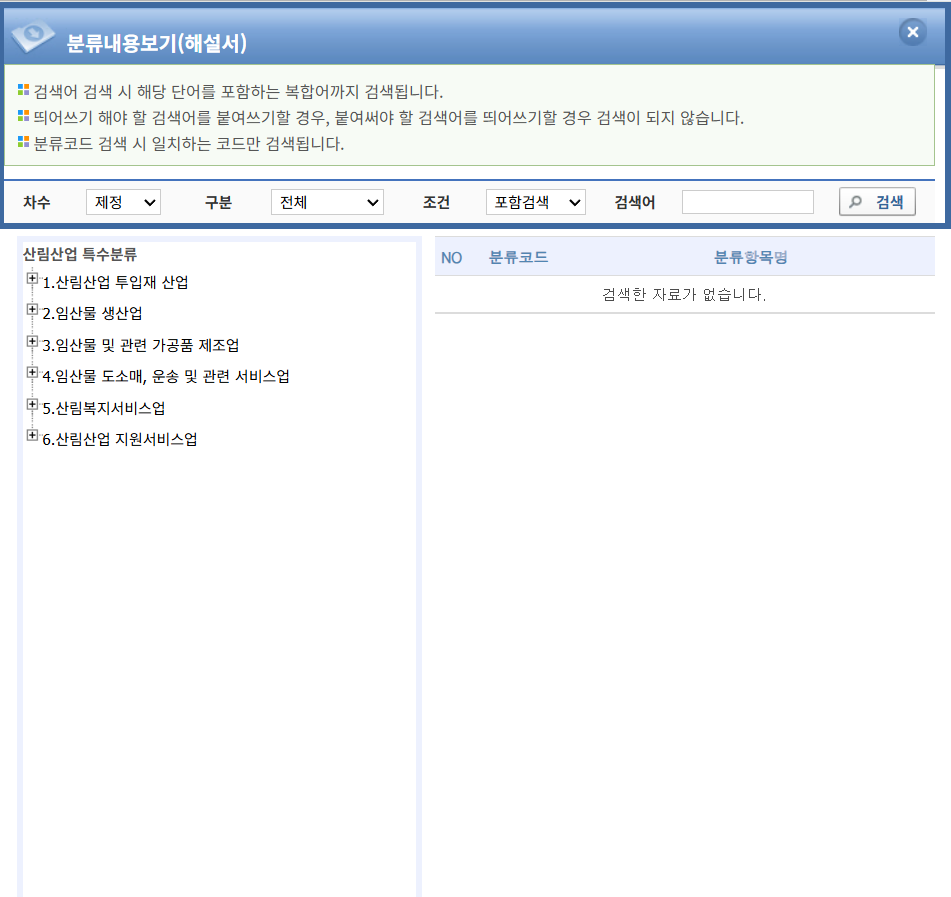Screen dimensions: 951x897
Task: Expand the 2.임산물 생산업 node
Action: click(x=32, y=310)
